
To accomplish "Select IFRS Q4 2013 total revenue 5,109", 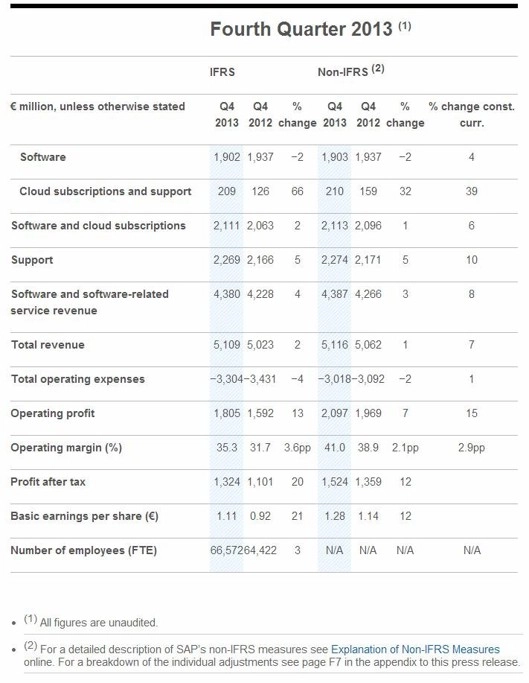I will tap(227, 345).
